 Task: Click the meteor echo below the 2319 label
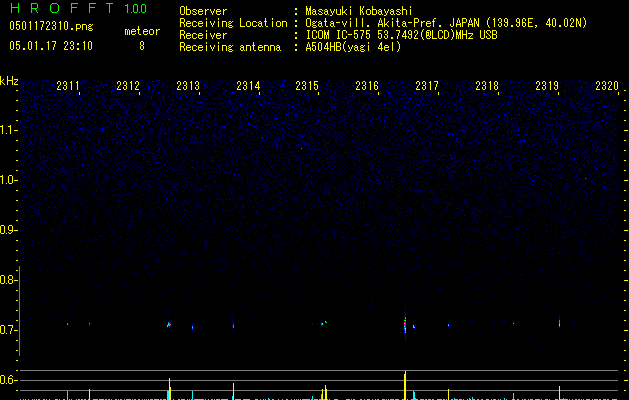click(559, 323)
